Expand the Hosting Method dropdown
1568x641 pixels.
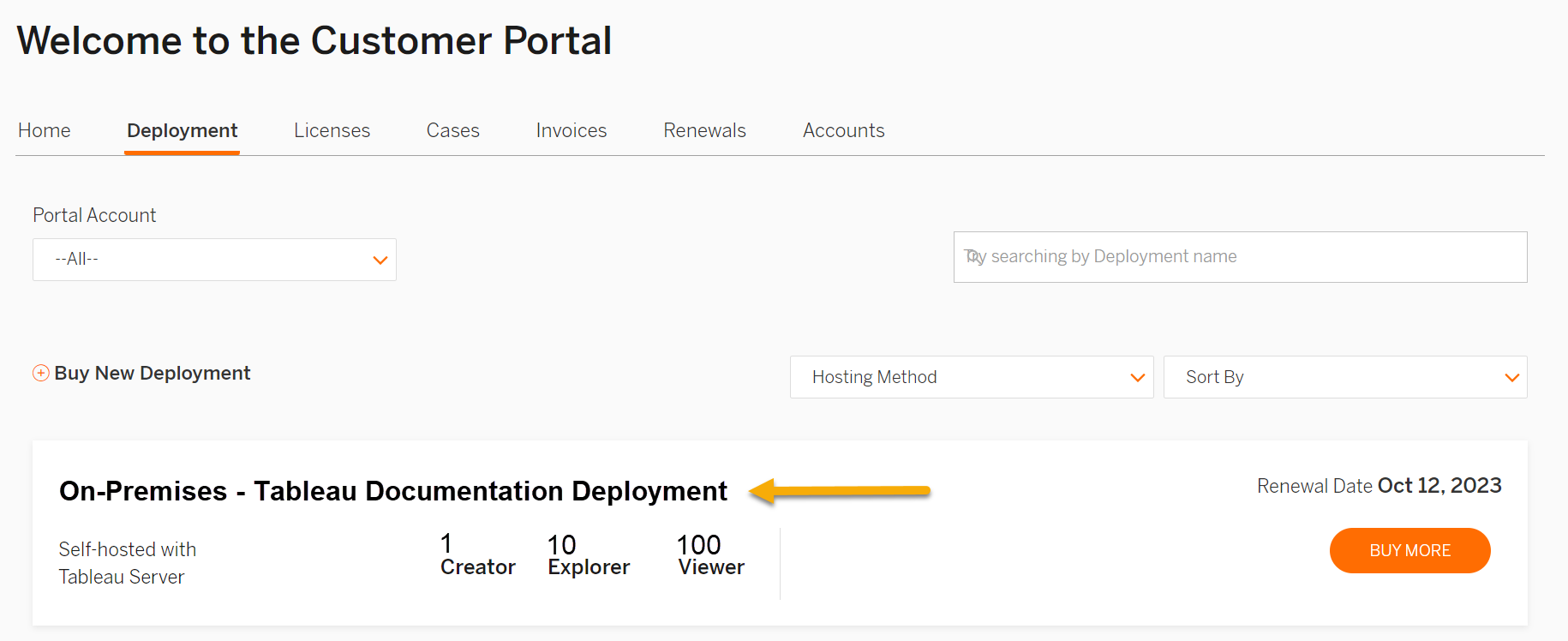[x=971, y=377]
